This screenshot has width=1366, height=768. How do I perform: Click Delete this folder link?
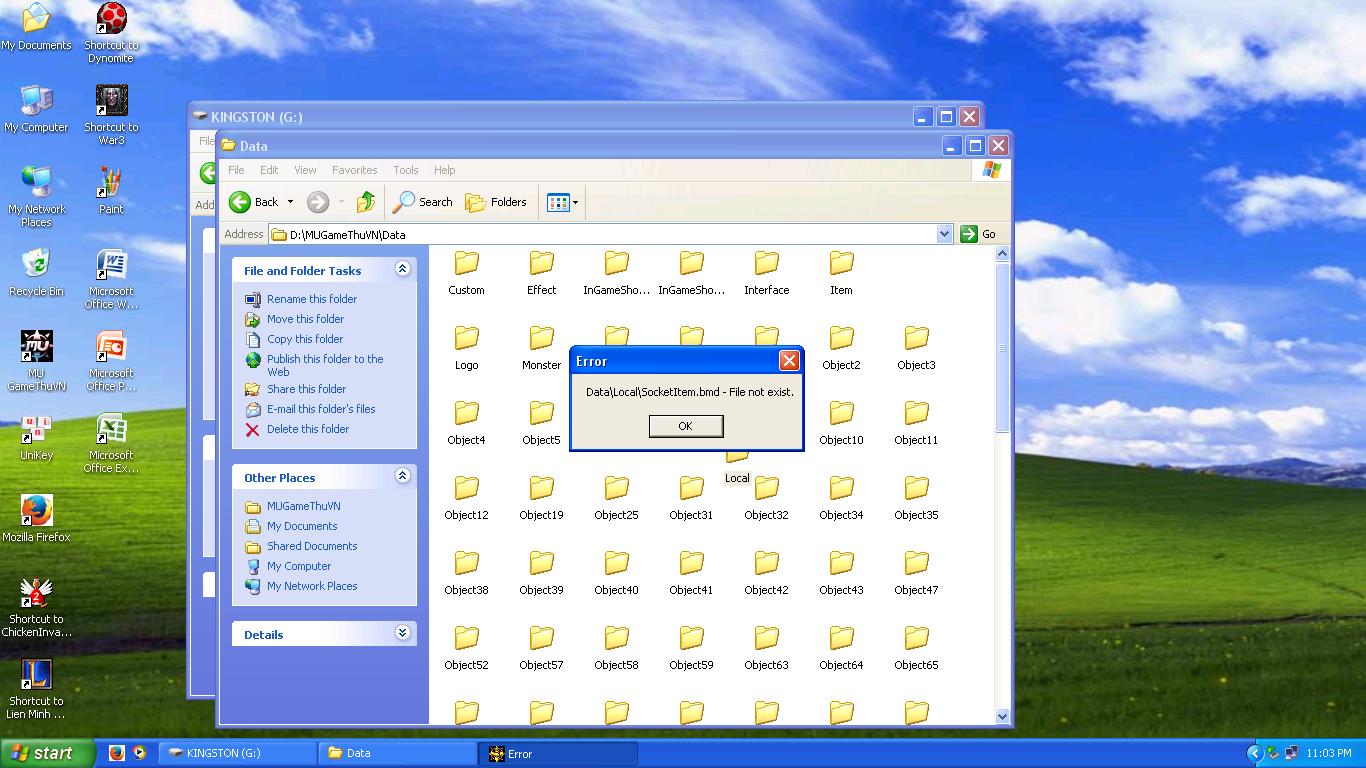click(x=308, y=429)
